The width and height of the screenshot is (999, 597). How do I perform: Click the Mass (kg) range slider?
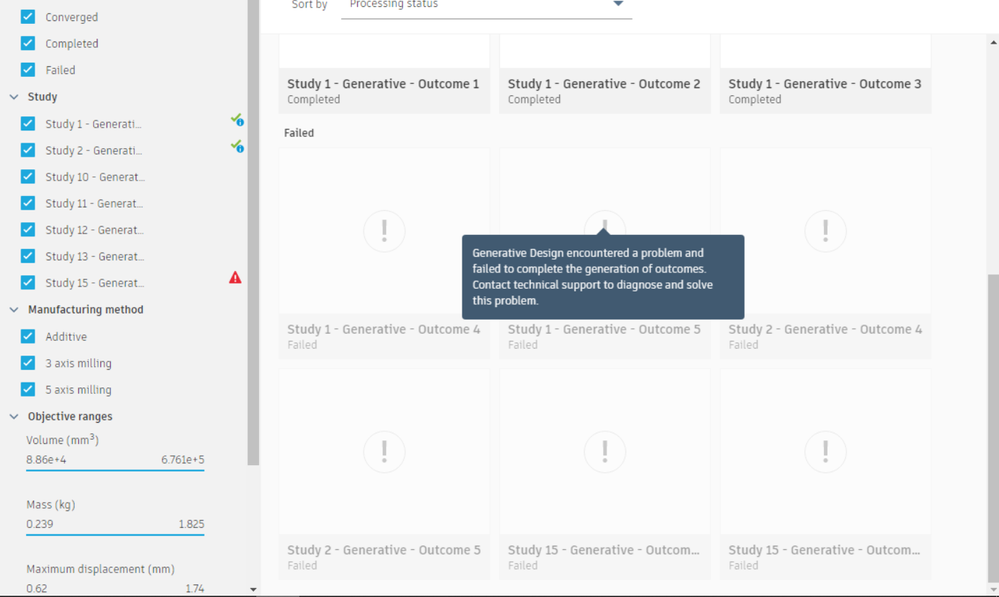(115, 534)
